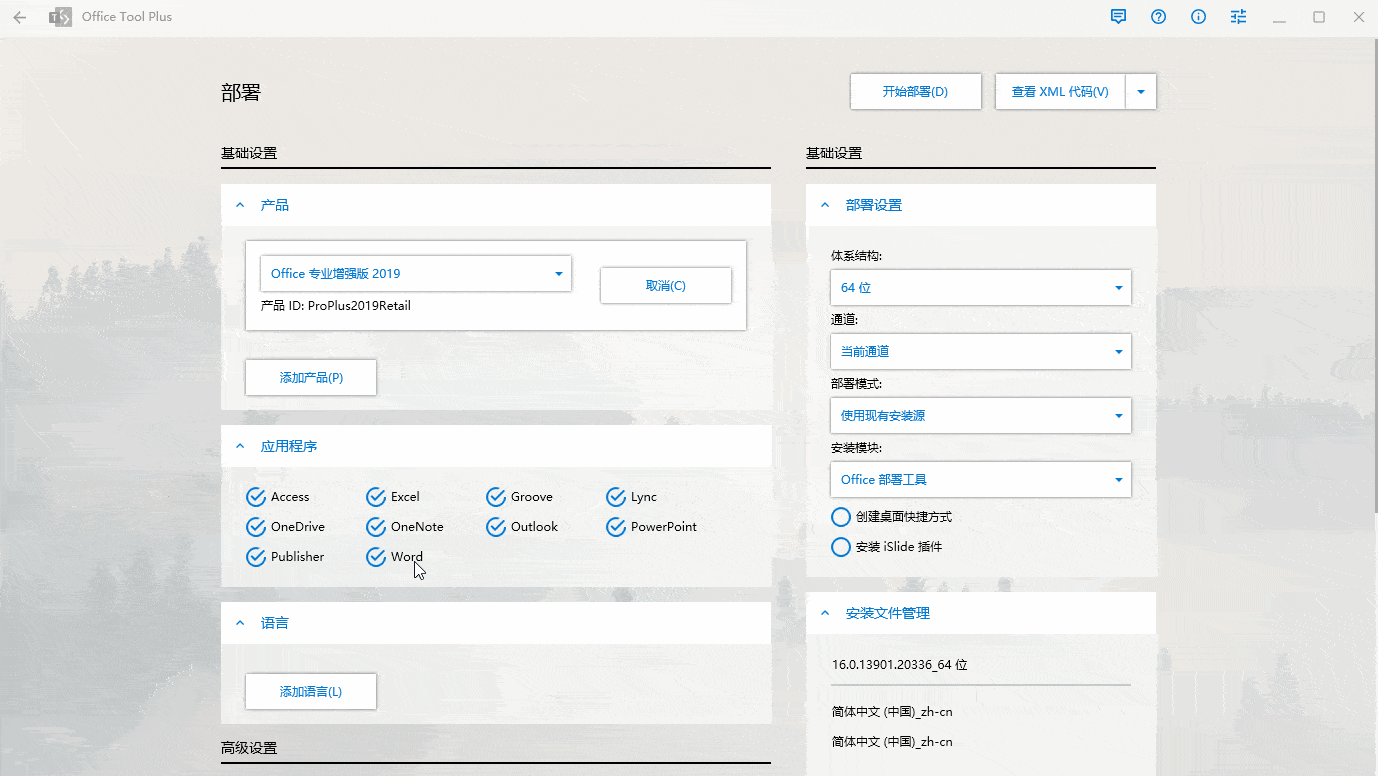Open the 体系结构 64 位 dropdown
This screenshot has width=1378, height=776.
click(x=981, y=288)
